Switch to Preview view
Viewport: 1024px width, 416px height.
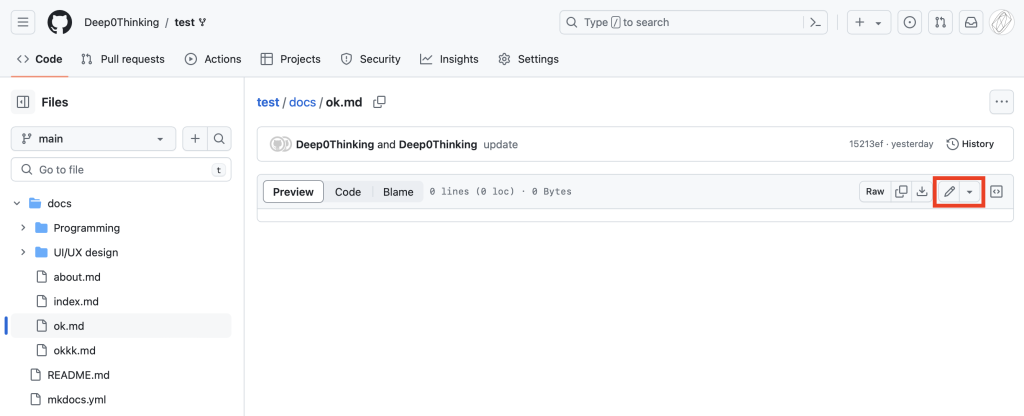(x=293, y=192)
